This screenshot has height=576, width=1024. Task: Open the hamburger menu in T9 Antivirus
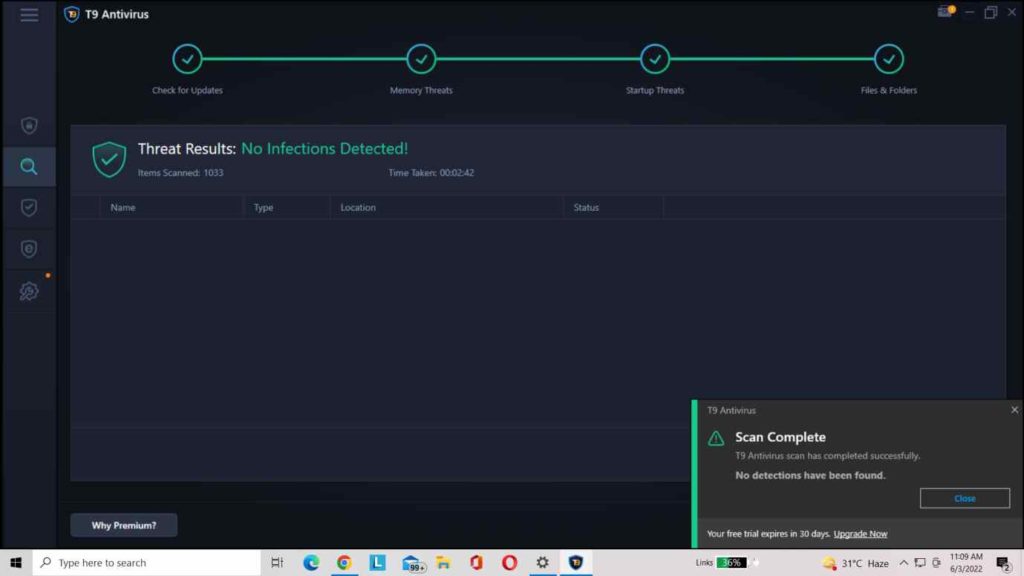[x=29, y=14]
